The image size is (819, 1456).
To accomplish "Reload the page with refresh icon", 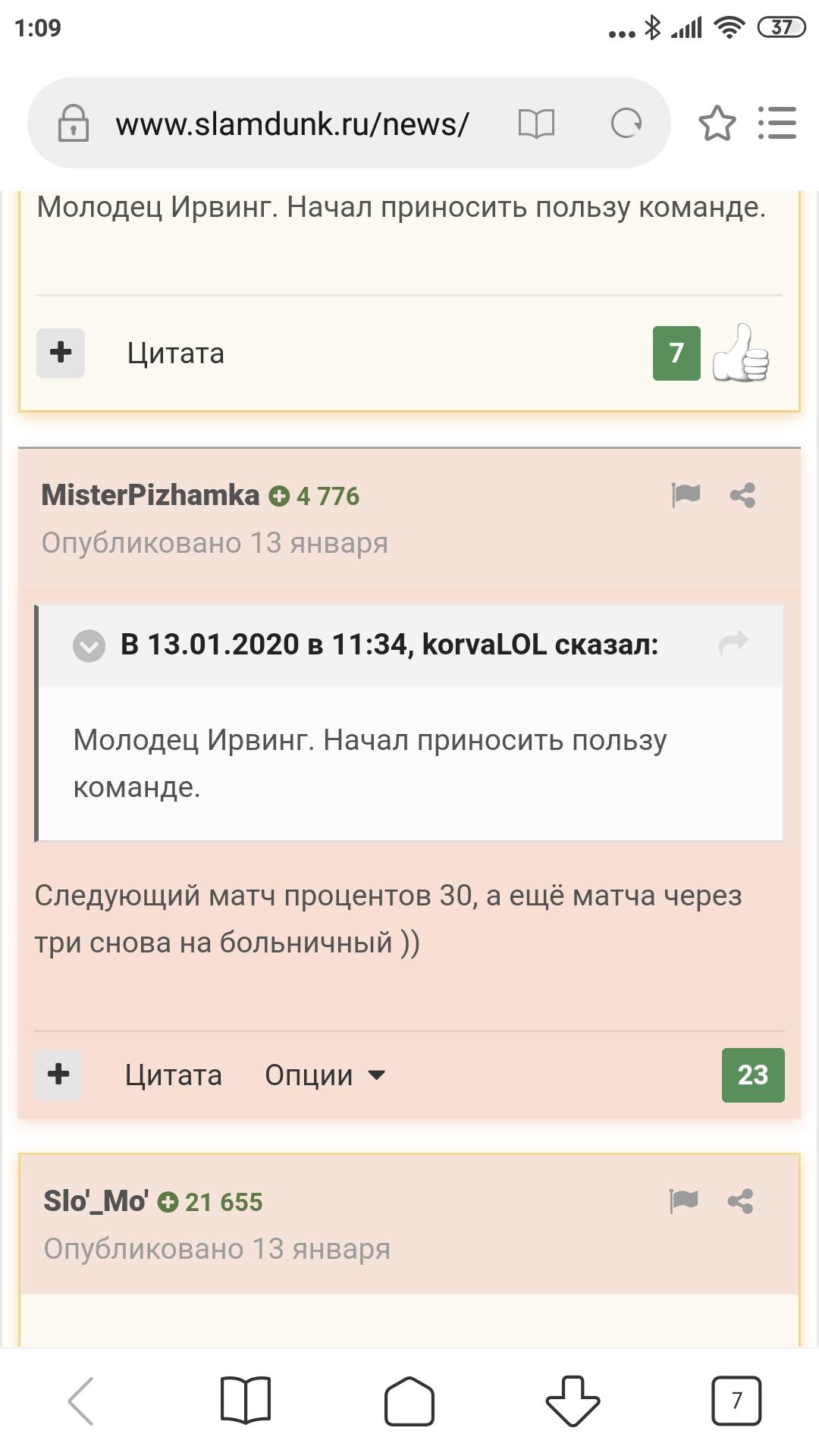I will 626,124.
